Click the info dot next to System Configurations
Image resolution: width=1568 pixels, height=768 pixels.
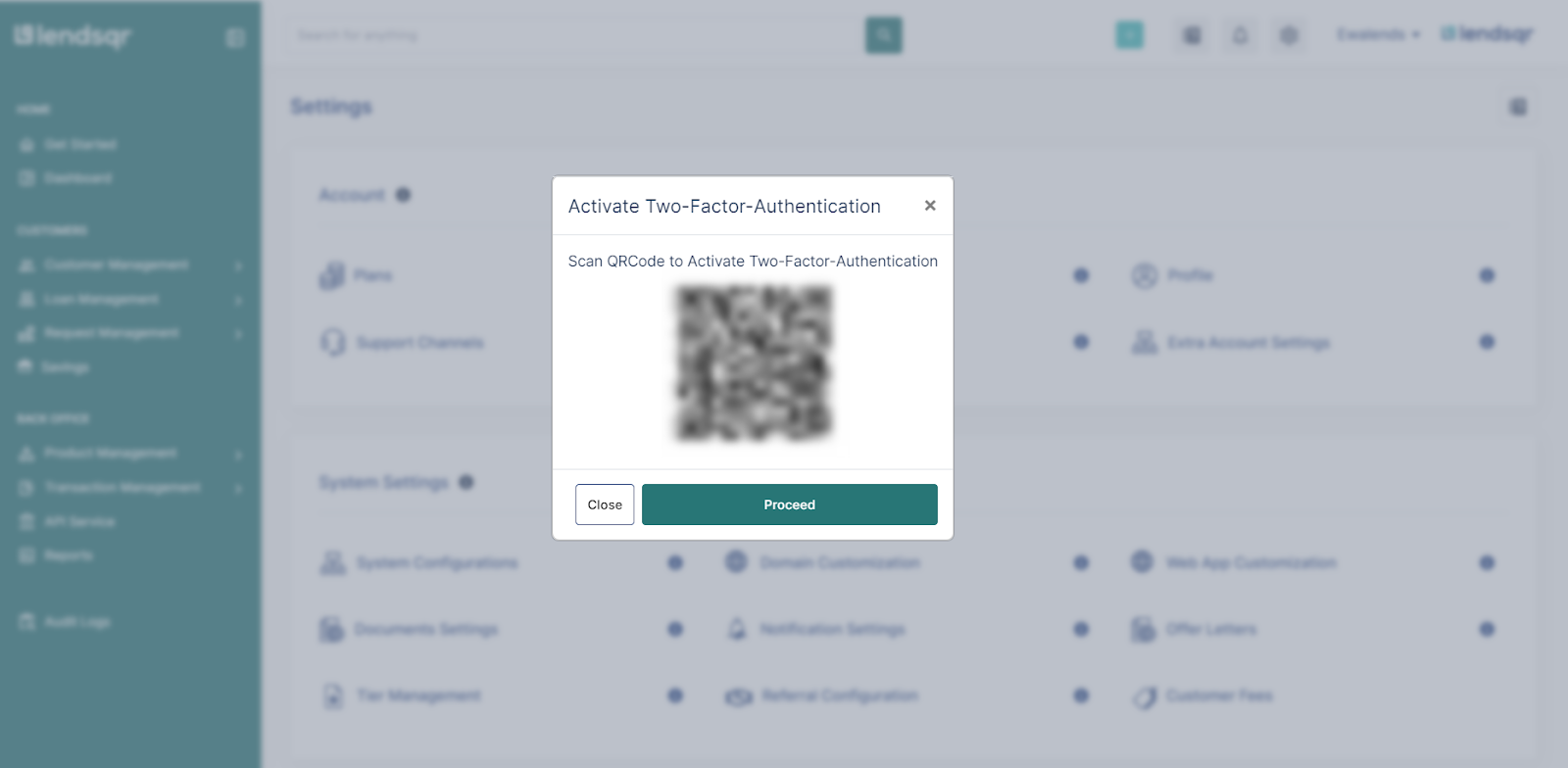[x=675, y=562]
